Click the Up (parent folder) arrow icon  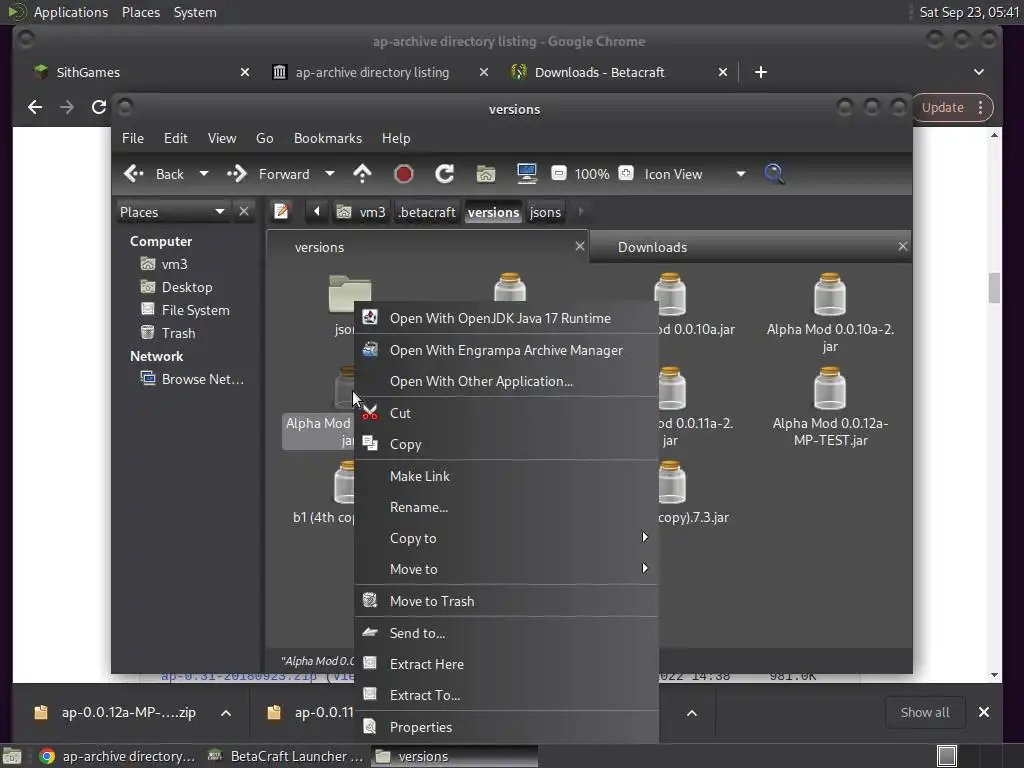pyautogui.click(x=362, y=174)
